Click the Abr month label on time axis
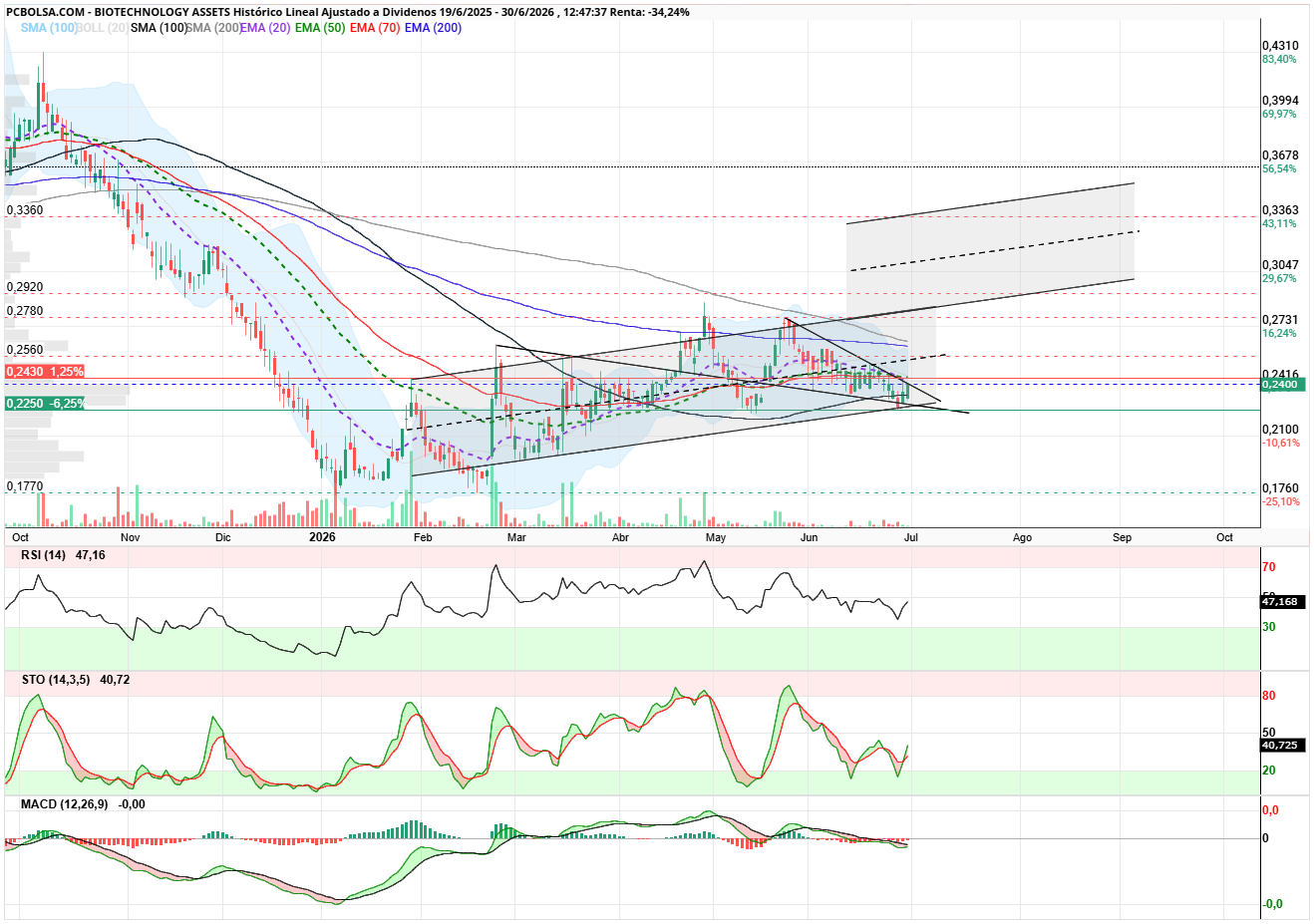The image size is (1314, 924). click(620, 537)
